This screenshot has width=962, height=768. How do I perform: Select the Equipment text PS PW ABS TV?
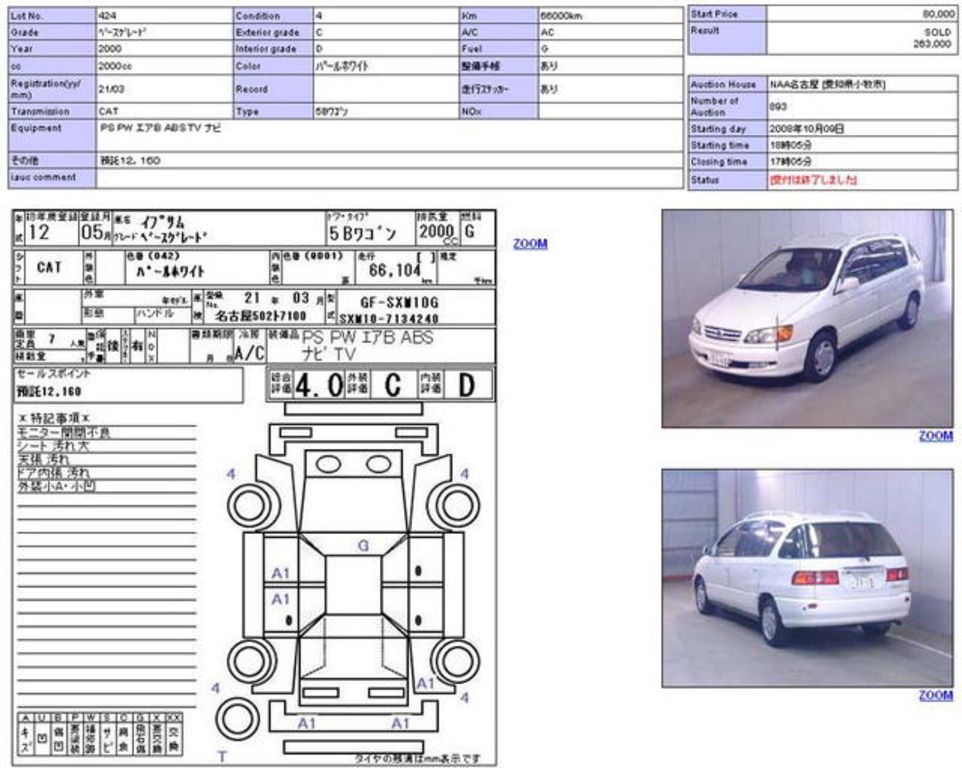click(161, 128)
